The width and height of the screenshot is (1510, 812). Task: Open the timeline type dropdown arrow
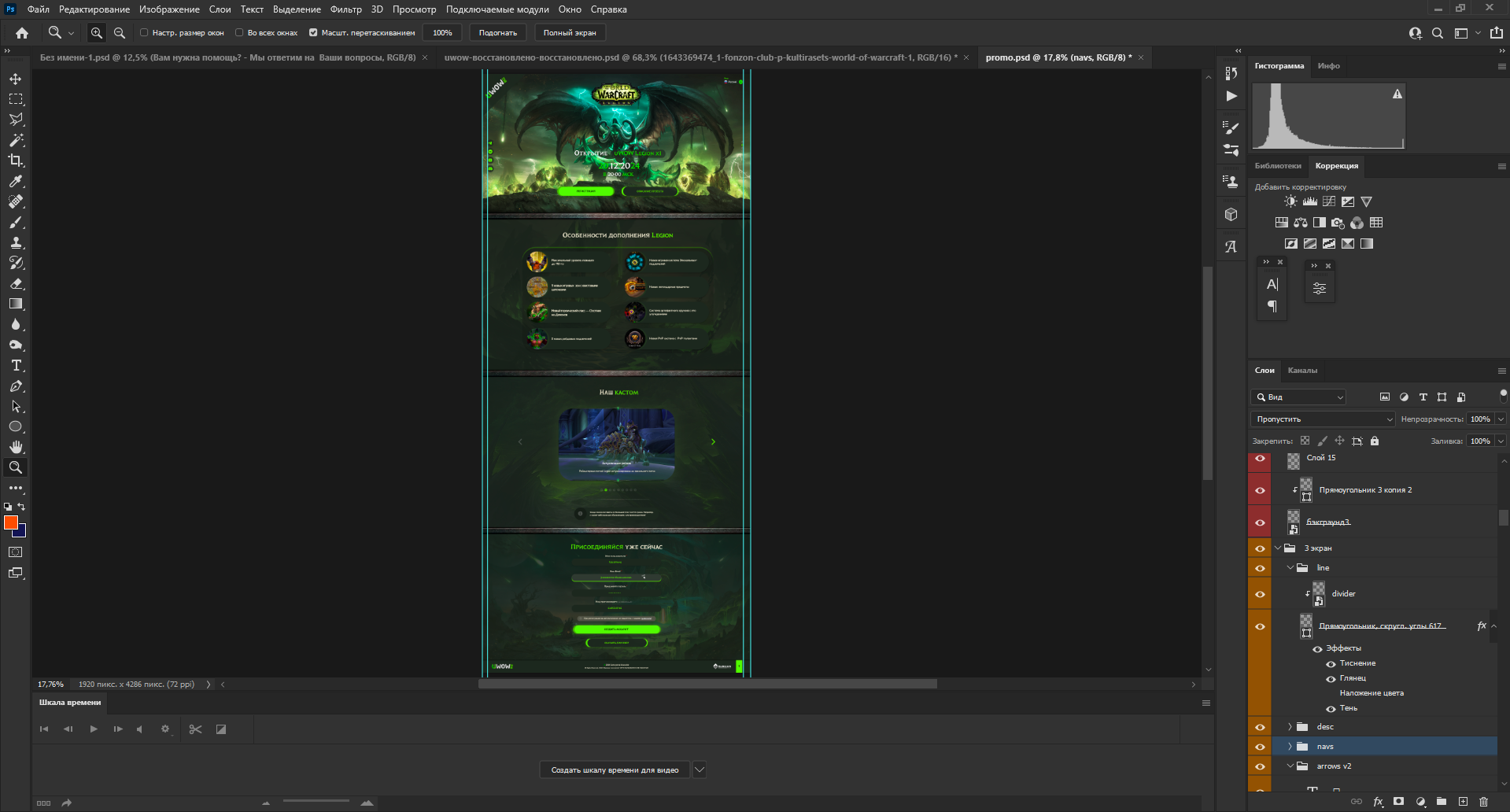tap(700, 770)
